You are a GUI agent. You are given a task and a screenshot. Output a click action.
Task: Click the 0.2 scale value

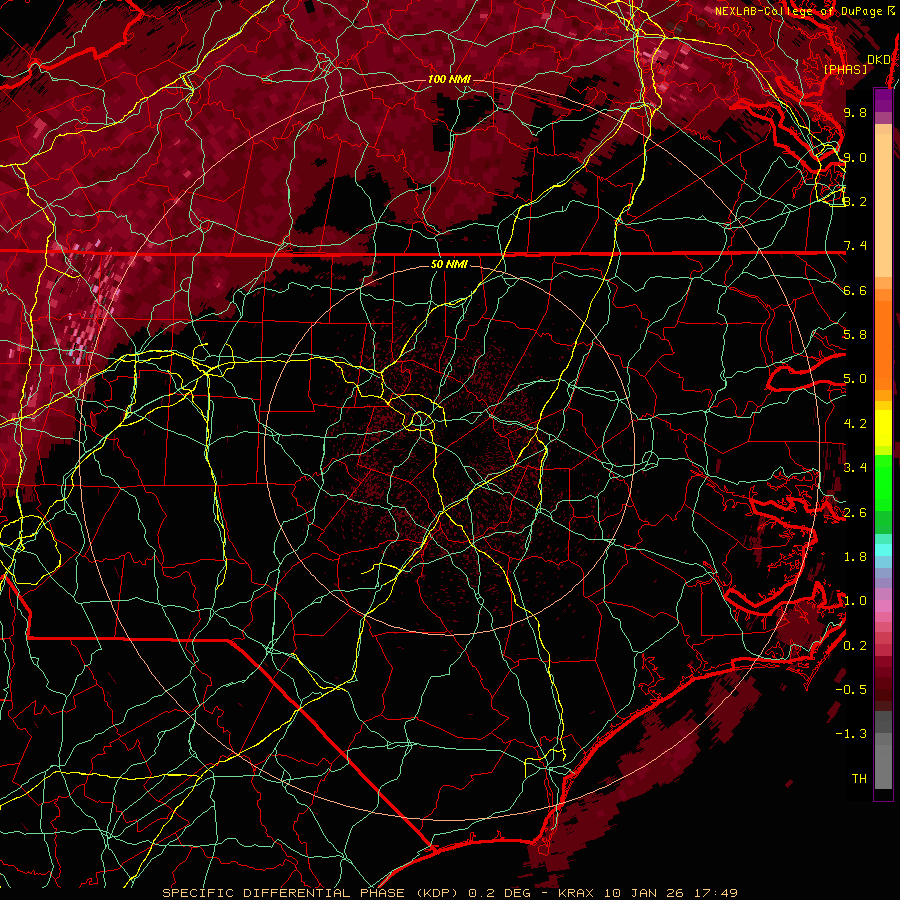(x=855, y=646)
